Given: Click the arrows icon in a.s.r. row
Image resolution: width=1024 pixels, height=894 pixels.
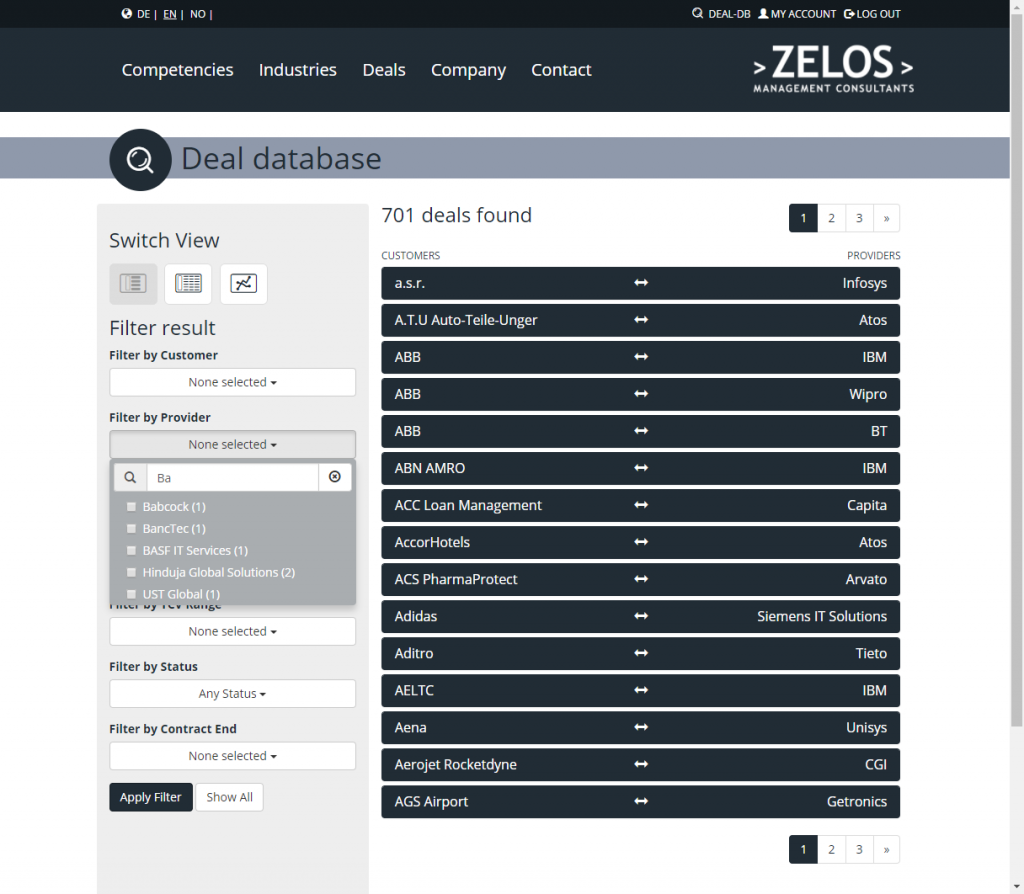Looking at the screenshot, I should 641,283.
